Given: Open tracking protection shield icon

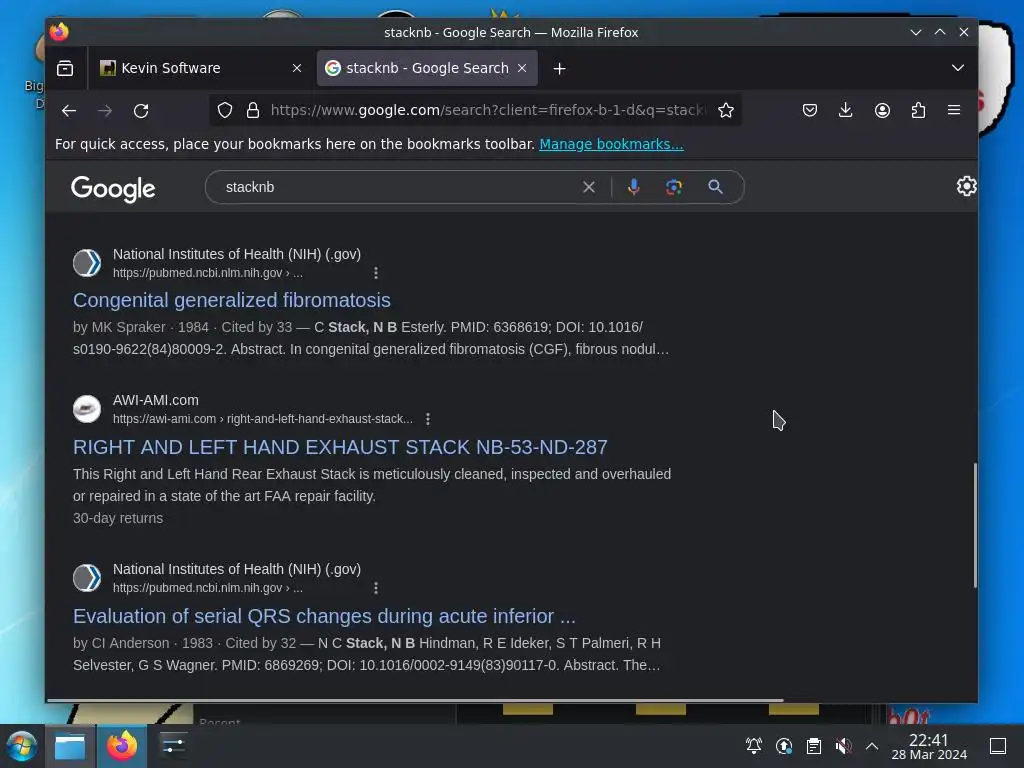Looking at the screenshot, I should click(225, 110).
